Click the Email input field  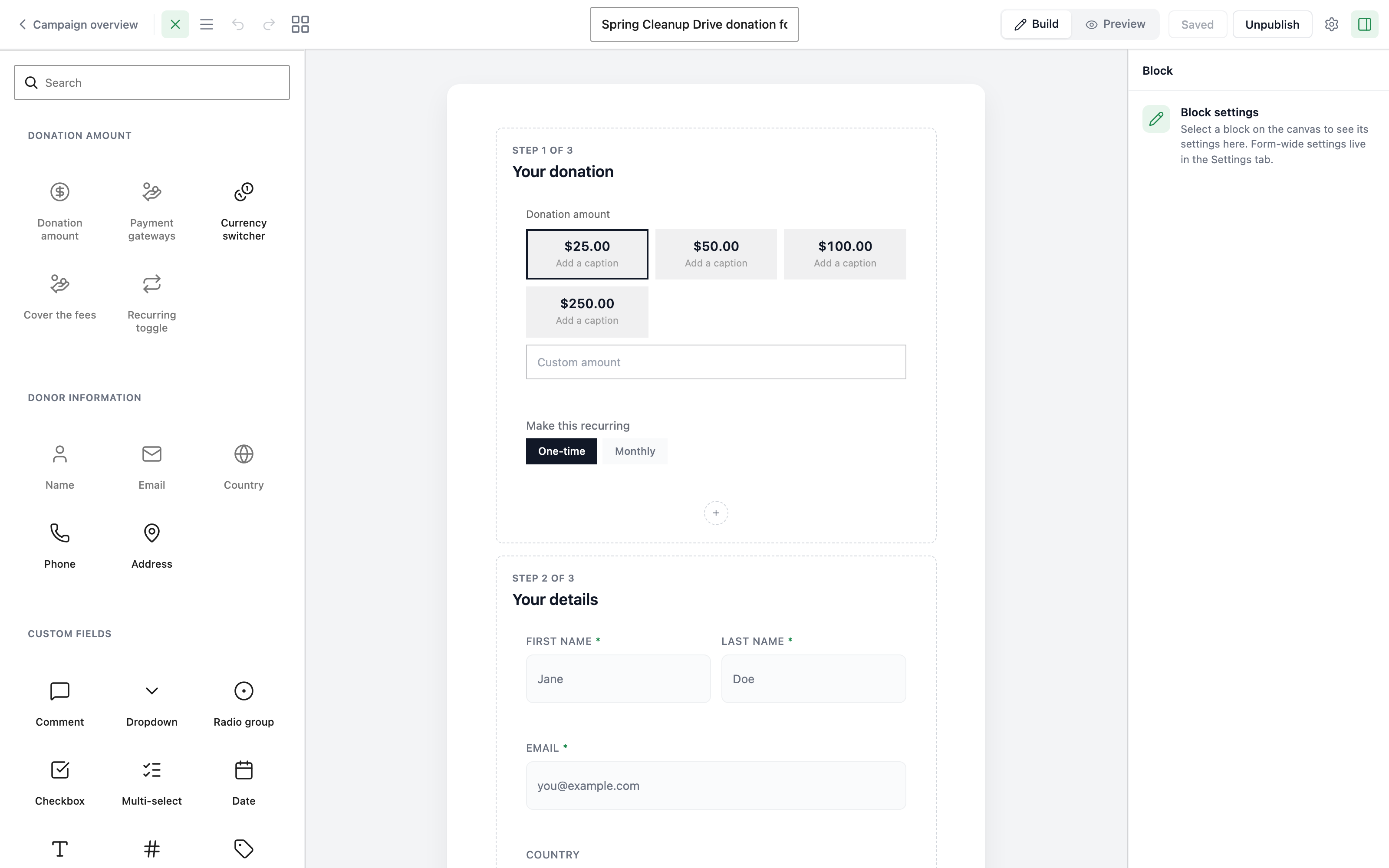(x=716, y=786)
